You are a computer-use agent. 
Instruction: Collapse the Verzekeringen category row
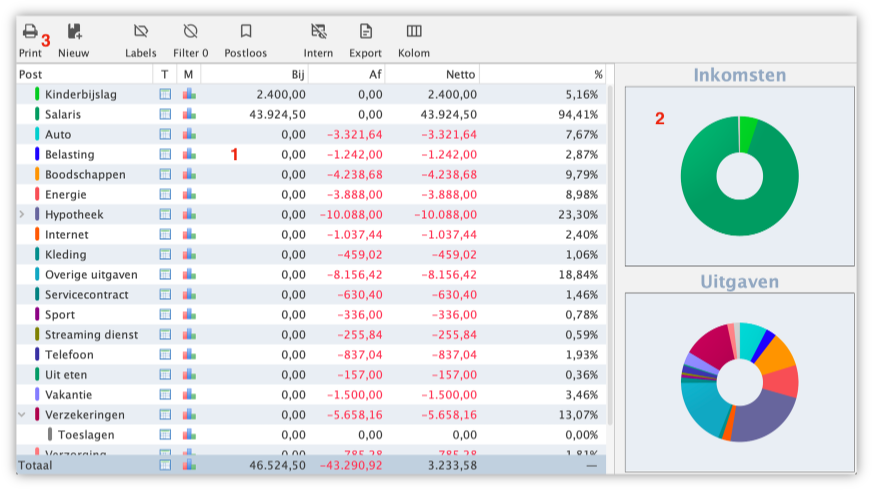[x=22, y=415]
